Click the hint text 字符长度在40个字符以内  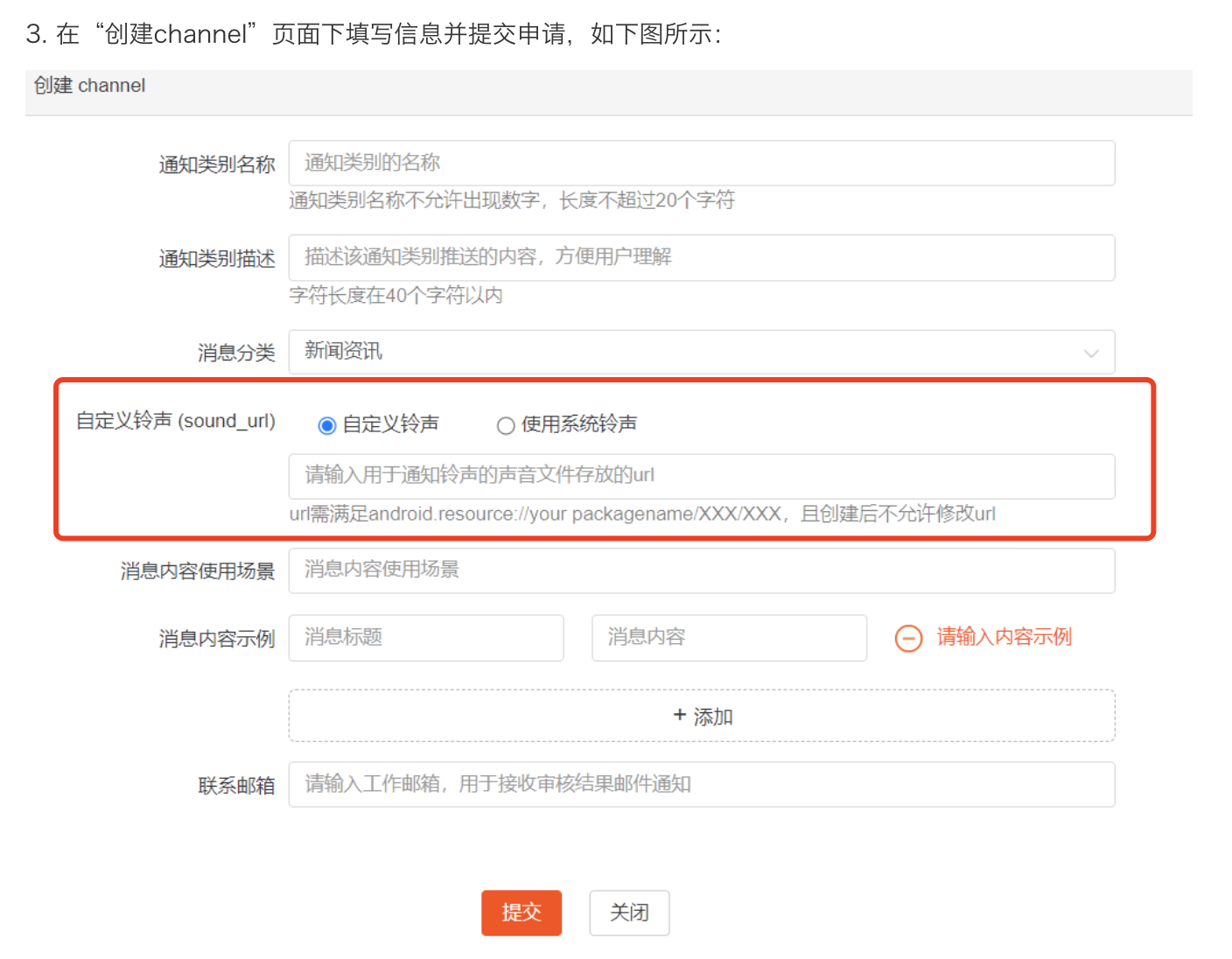pos(395,296)
